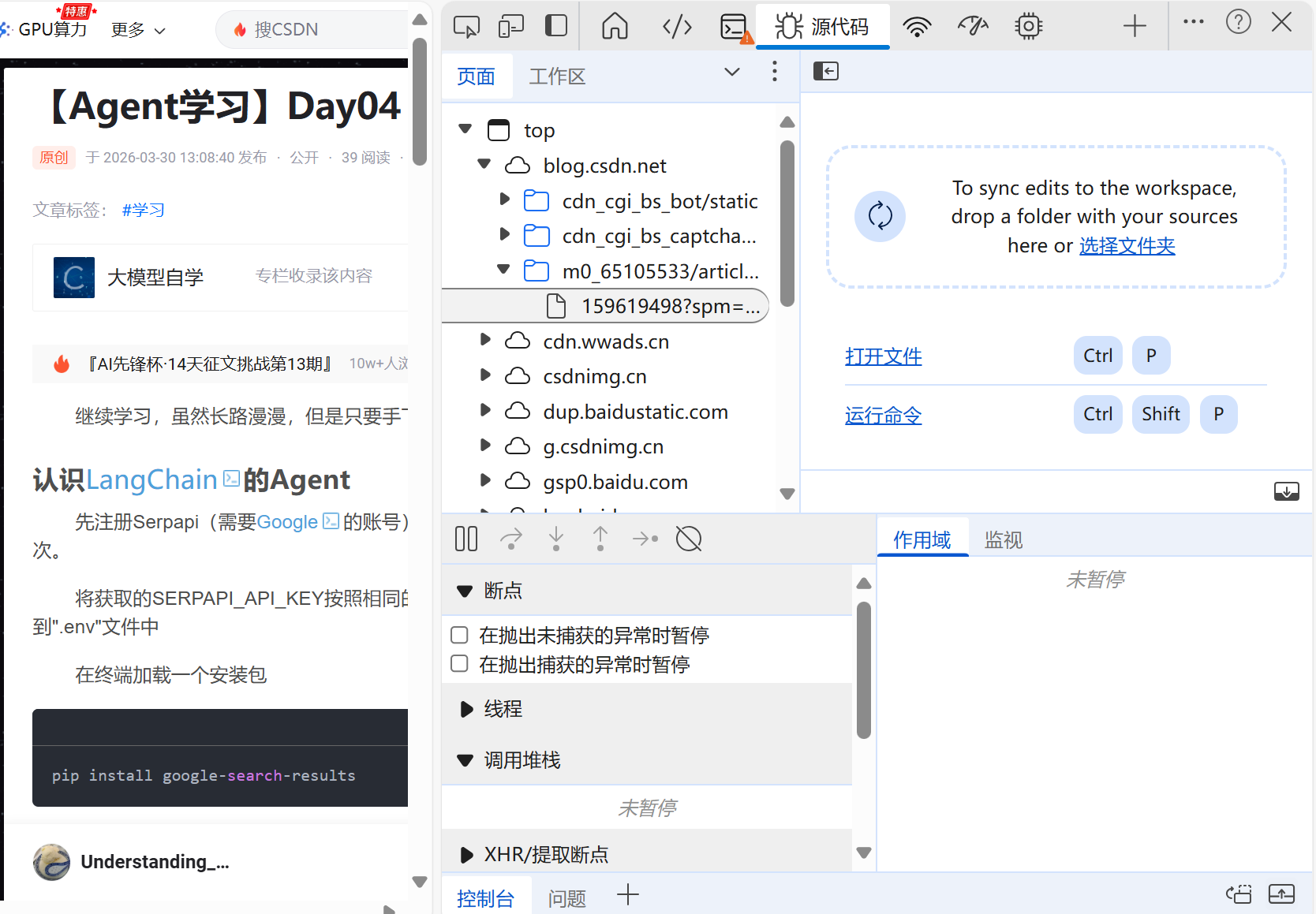Click the 运行命令 run command link
The width and height of the screenshot is (1316, 914).
coord(883,416)
